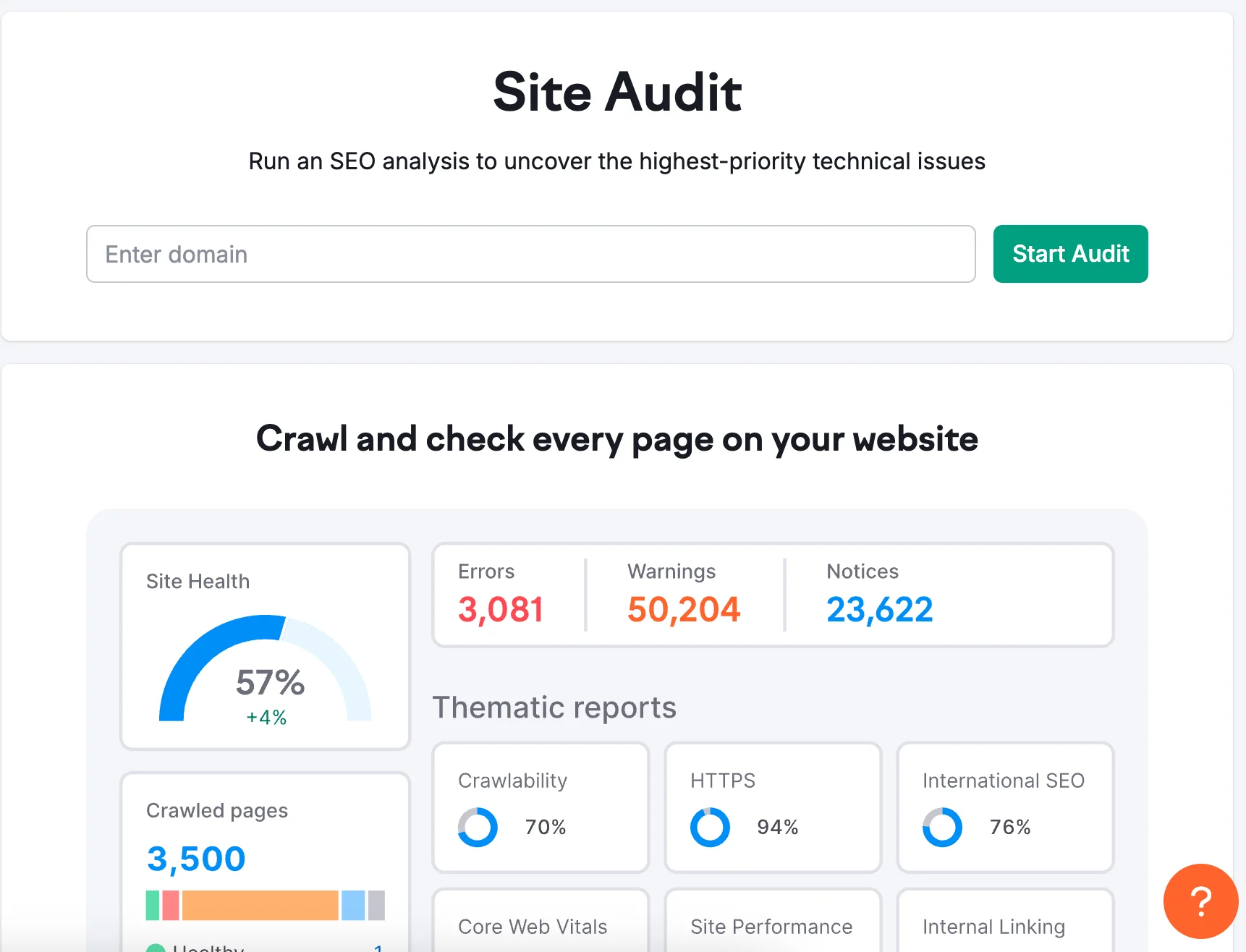Click the green Healthy legend dot
The height and width of the screenshot is (952, 1246).
[x=156, y=948]
